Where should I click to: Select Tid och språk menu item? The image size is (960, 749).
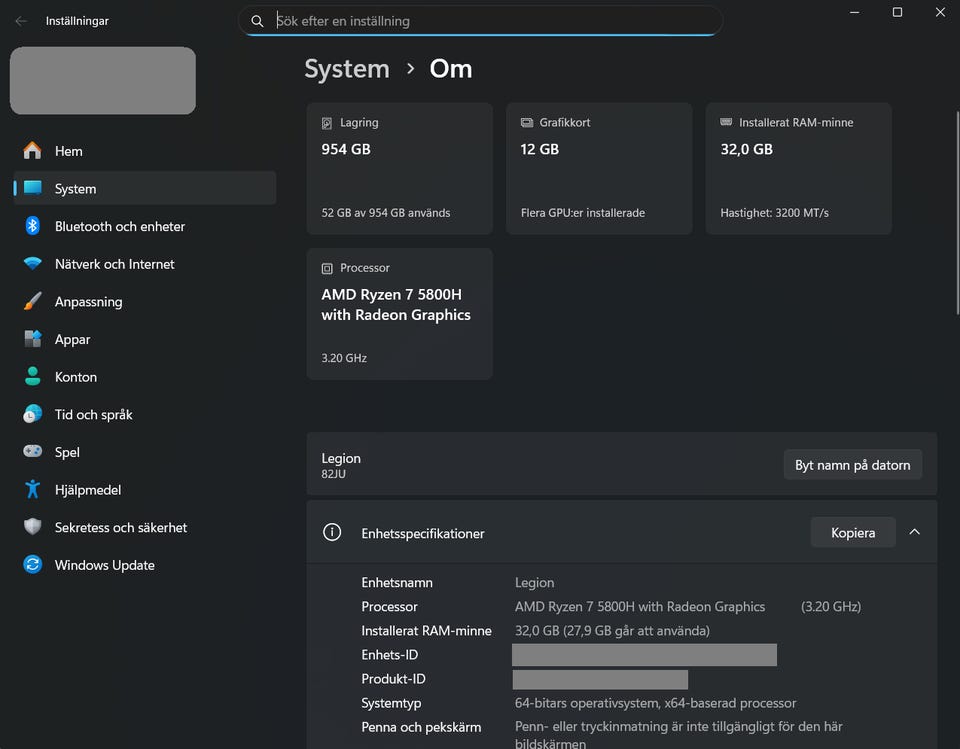[x=93, y=414]
